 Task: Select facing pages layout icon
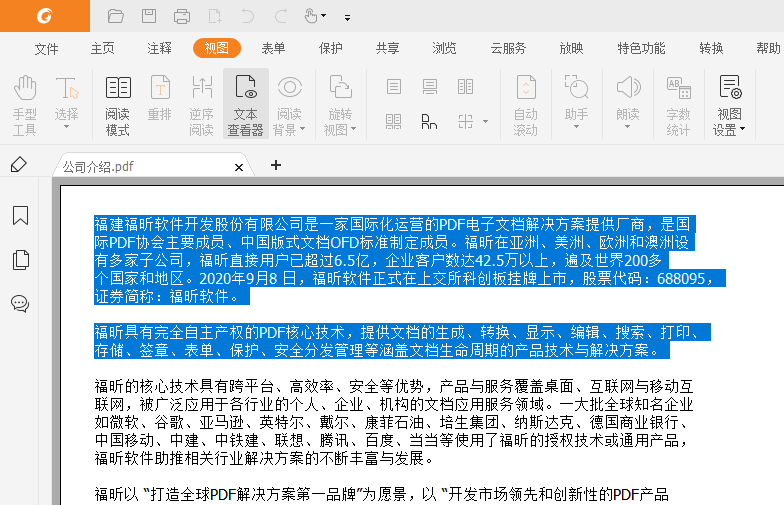click(x=466, y=87)
